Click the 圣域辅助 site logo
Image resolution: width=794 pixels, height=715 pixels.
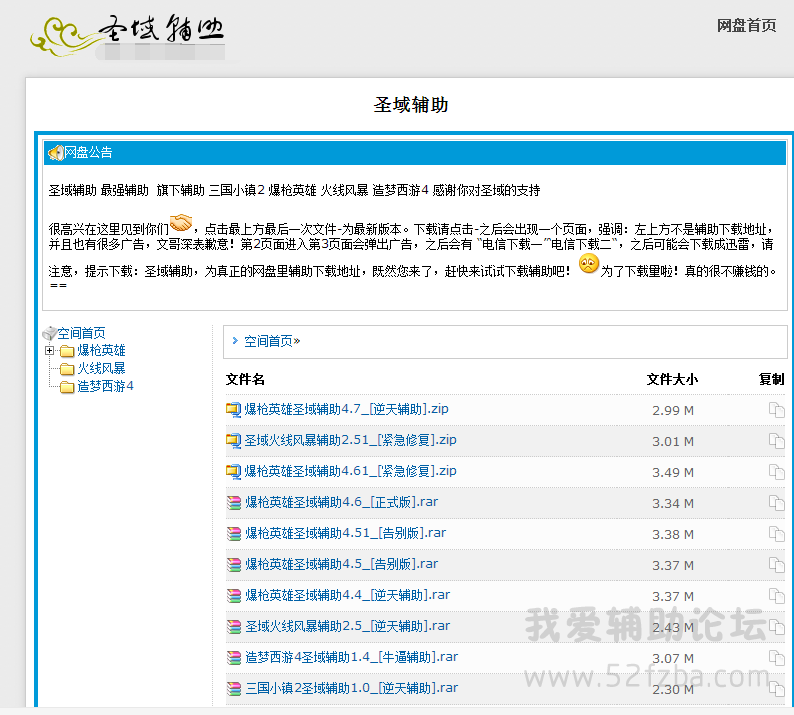pos(127,34)
